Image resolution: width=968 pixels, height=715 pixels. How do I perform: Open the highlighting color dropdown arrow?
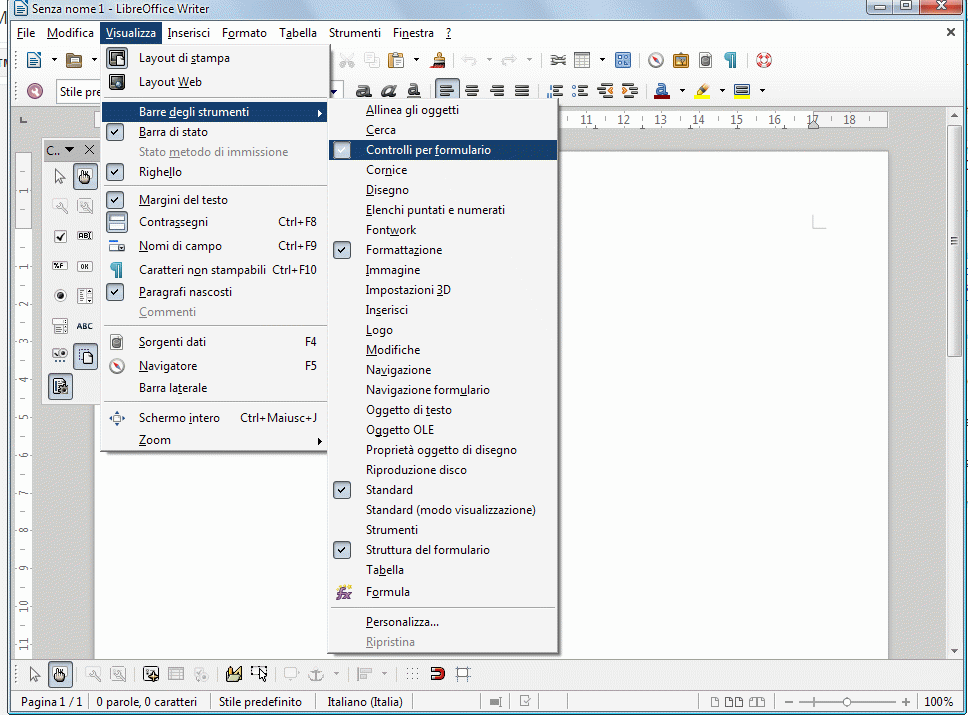pos(722,90)
